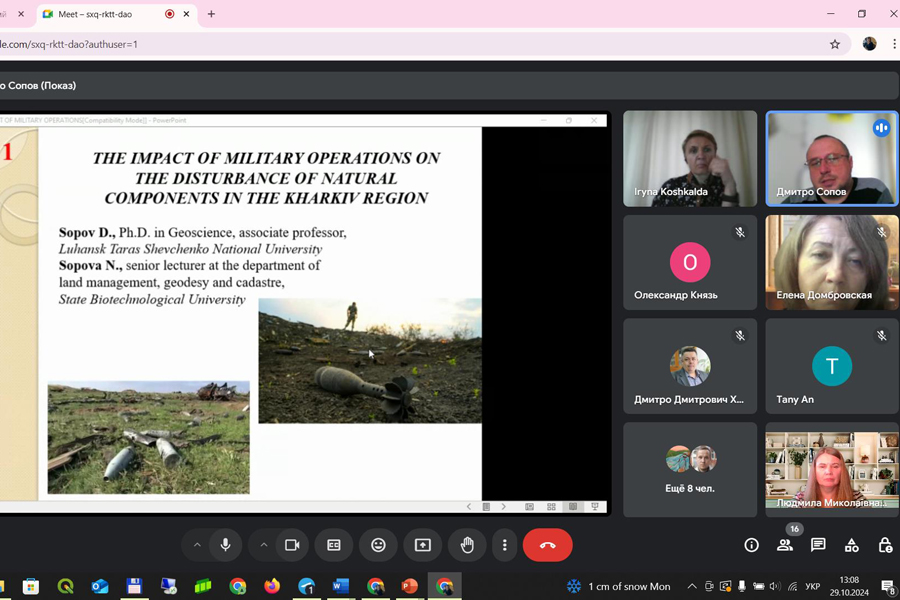Toggle the camera button
The width and height of the screenshot is (900, 600).
coord(292,545)
